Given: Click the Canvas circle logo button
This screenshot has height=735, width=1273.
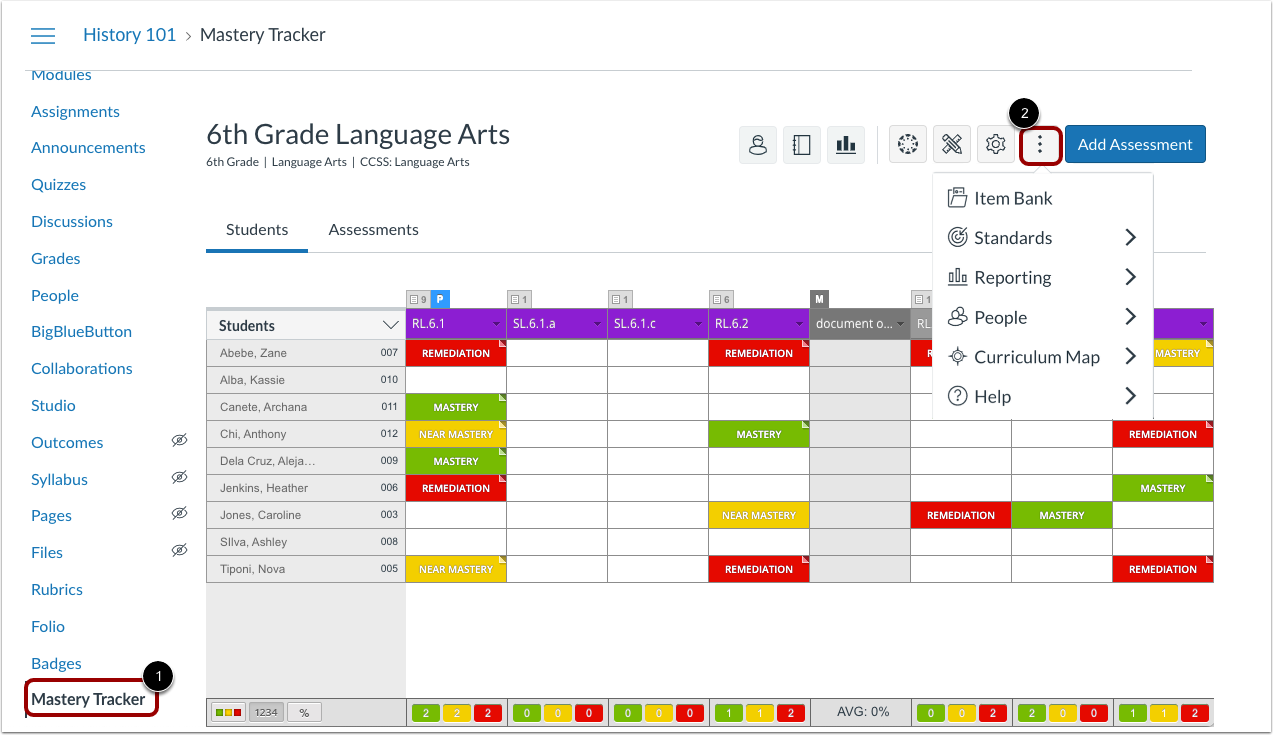Looking at the screenshot, I should pos(908,145).
